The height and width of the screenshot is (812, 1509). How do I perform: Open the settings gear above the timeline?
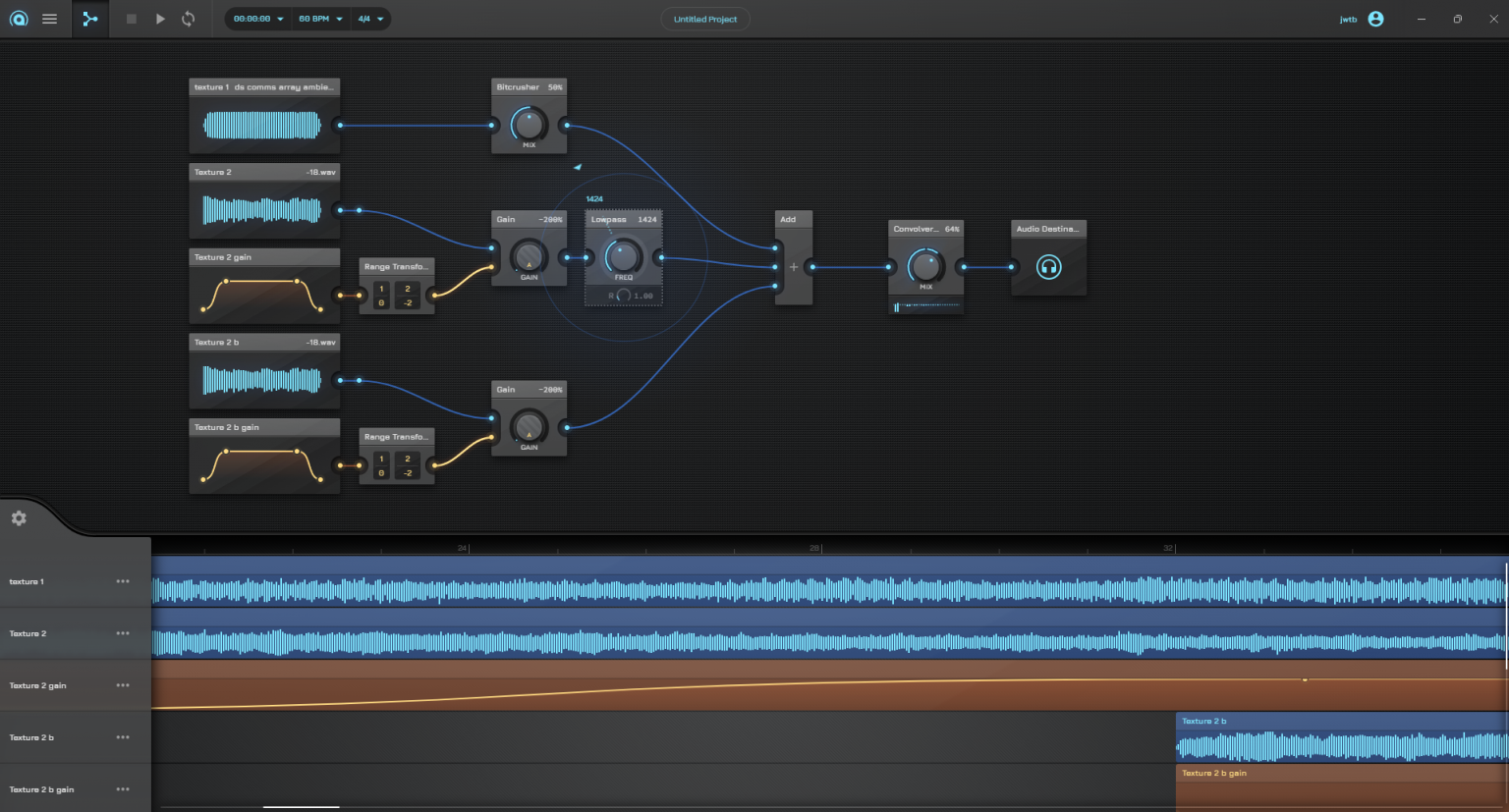point(18,517)
